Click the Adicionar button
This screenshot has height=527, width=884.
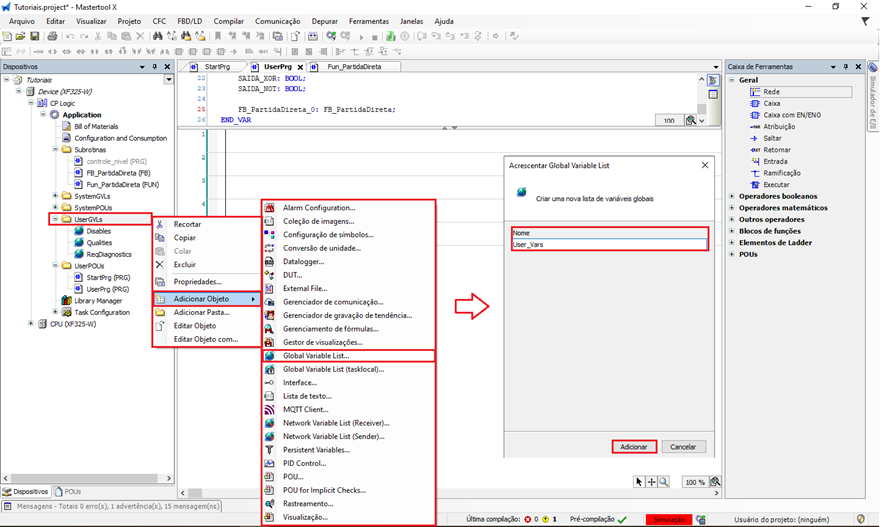pos(633,447)
